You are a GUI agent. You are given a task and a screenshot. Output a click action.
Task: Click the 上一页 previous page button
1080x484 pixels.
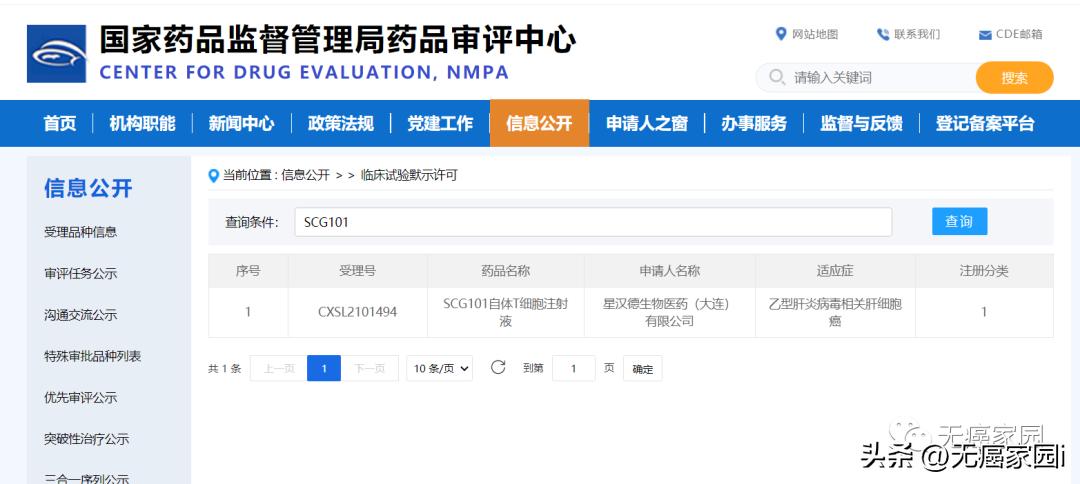(x=278, y=368)
